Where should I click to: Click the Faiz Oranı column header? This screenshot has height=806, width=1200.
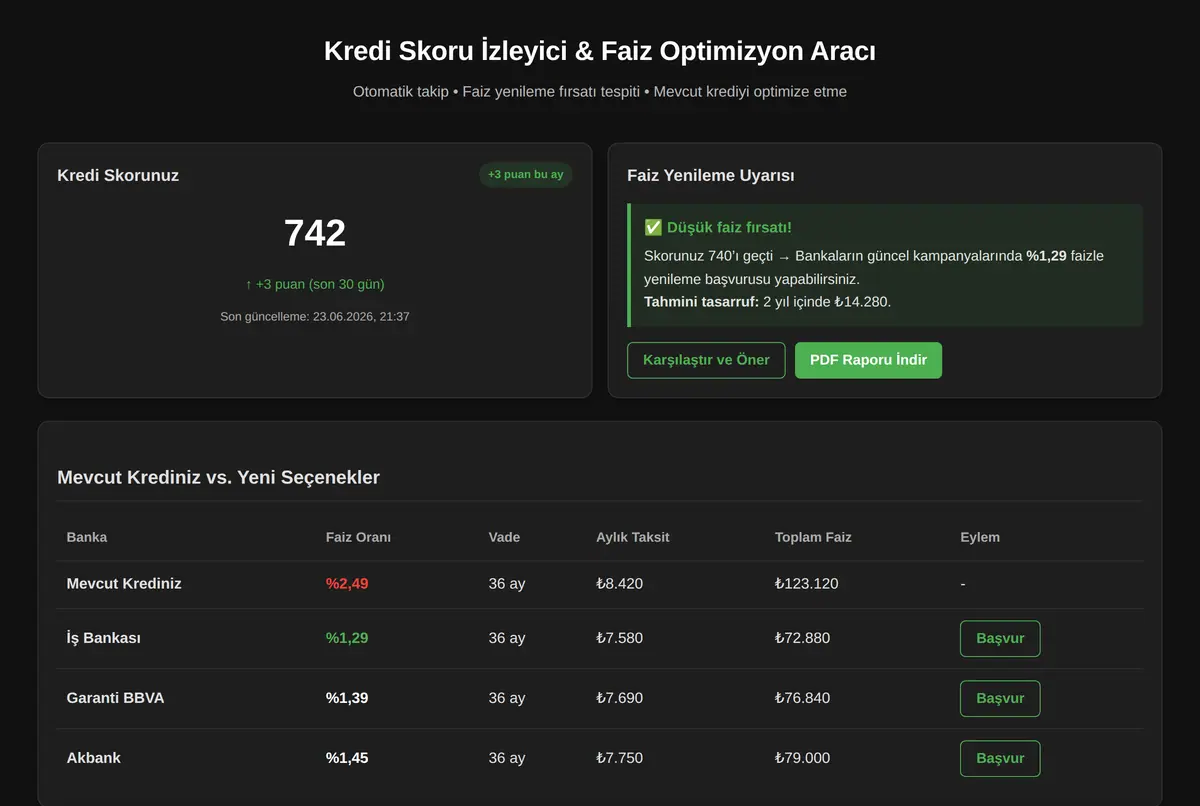pyautogui.click(x=358, y=537)
